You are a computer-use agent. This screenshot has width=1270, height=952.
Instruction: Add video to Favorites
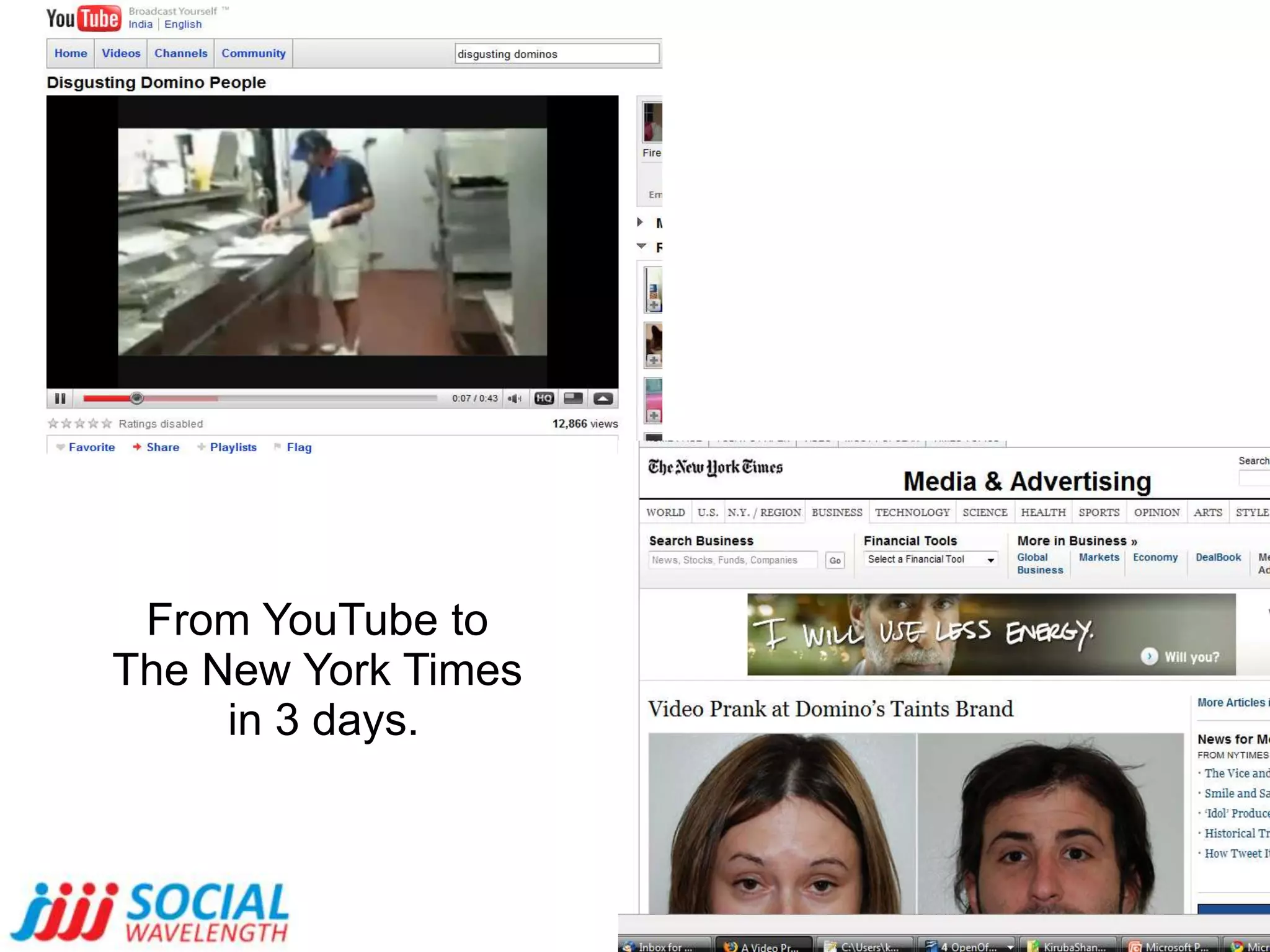point(91,447)
